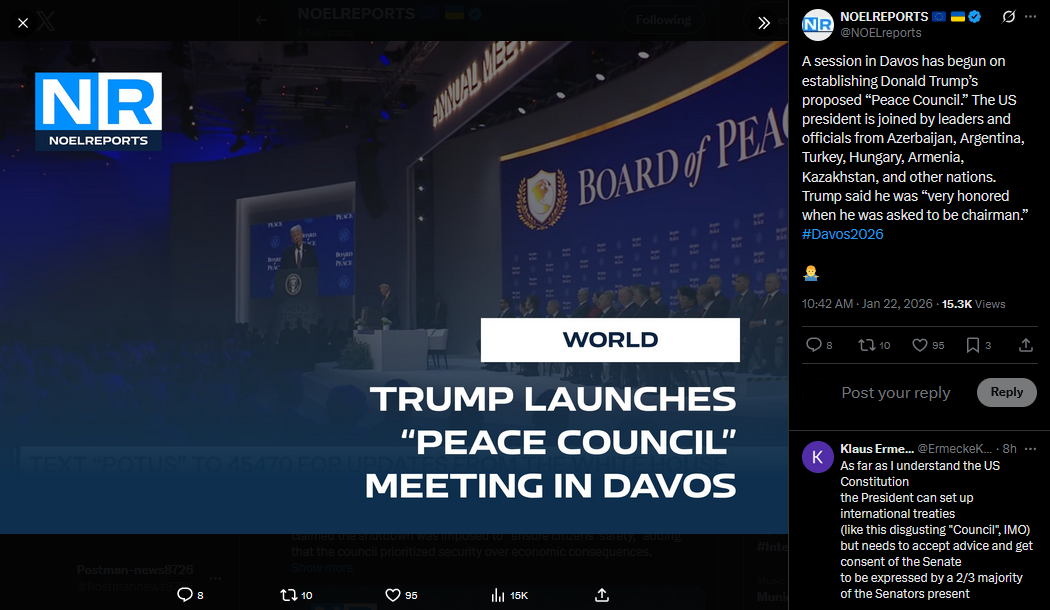Bookmark the post with the bookmark icon

click(972, 345)
